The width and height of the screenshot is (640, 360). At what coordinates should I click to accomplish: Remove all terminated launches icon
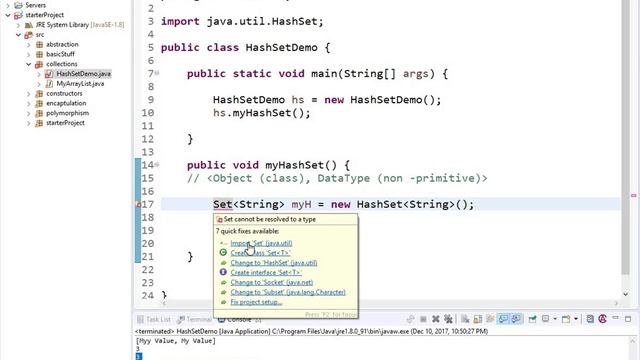[x=448, y=319]
